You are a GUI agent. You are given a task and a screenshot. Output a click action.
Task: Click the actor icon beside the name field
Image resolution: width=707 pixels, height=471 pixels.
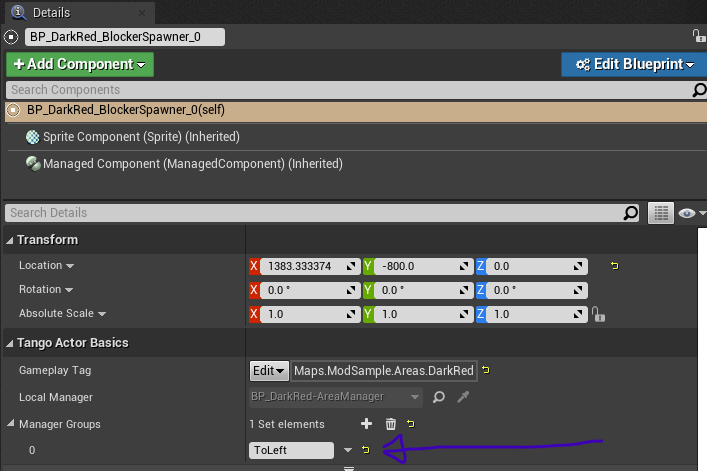click(x=11, y=37)
